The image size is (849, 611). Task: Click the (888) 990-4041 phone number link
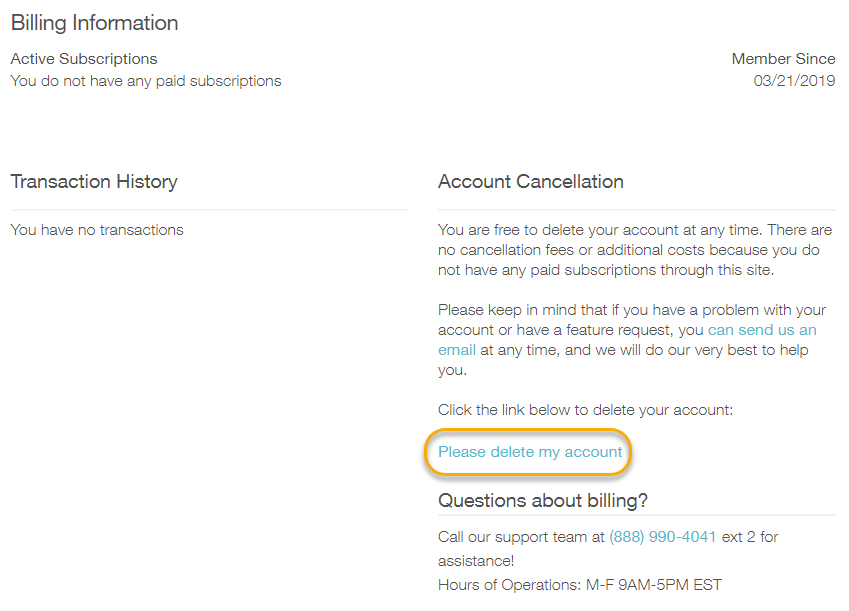662,537
